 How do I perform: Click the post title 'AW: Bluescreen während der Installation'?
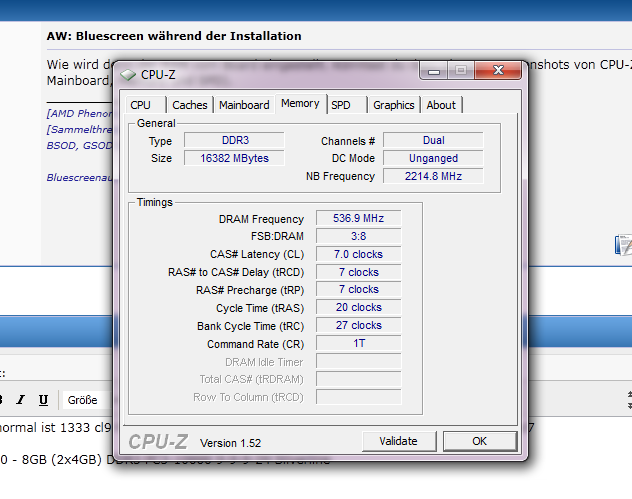(174, 36)
